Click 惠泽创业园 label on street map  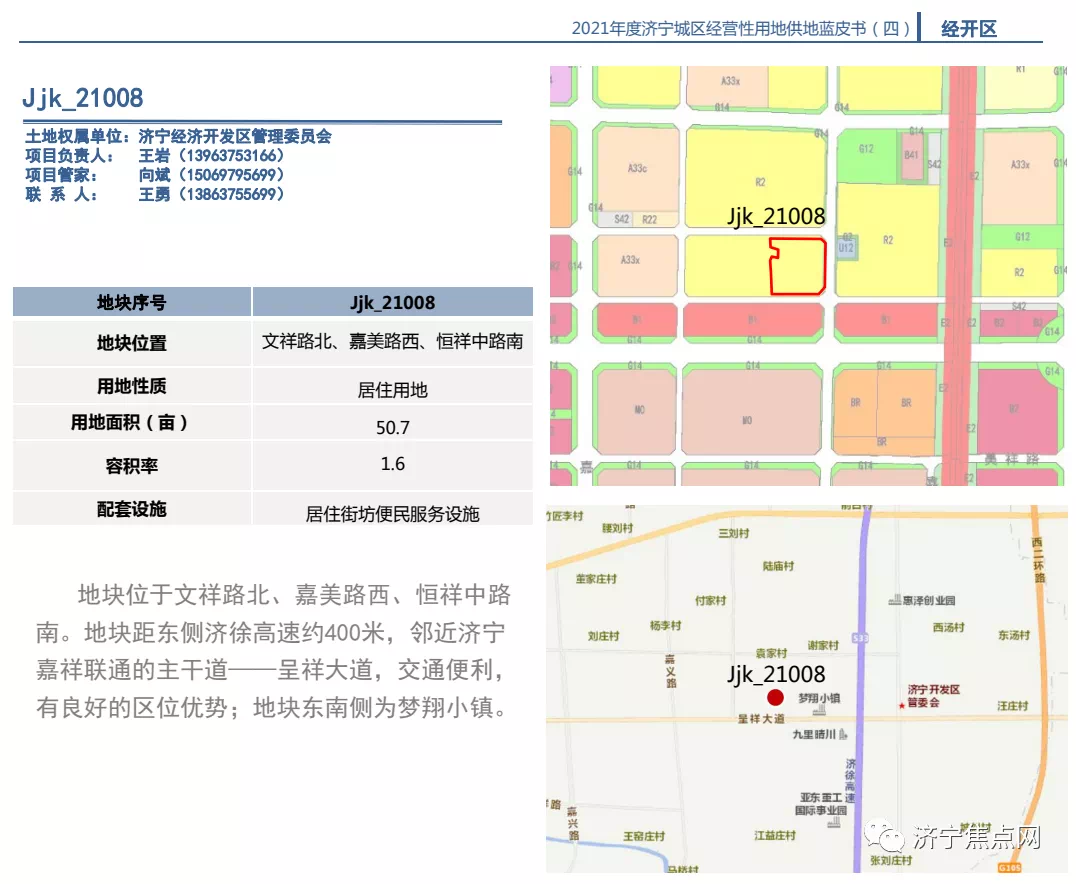(x=929, y=601)
